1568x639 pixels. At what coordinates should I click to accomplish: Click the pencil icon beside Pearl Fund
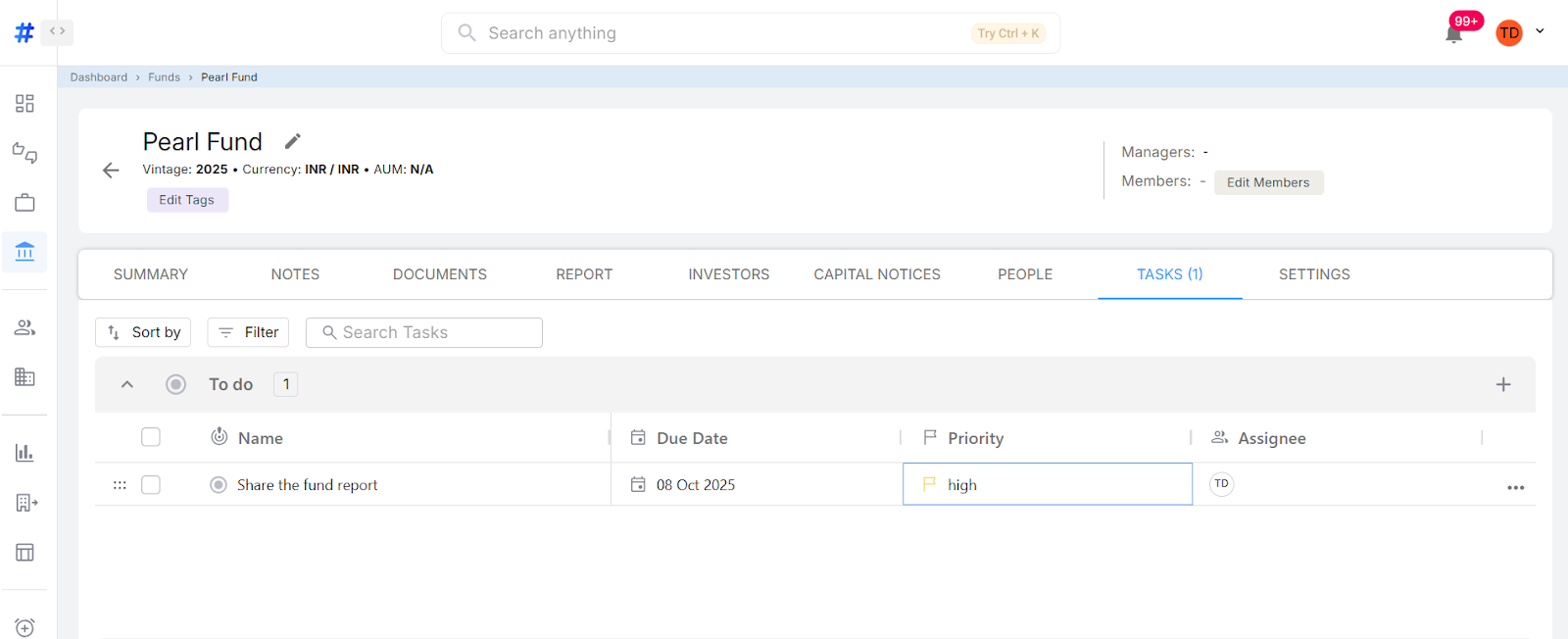pos(292,141)
